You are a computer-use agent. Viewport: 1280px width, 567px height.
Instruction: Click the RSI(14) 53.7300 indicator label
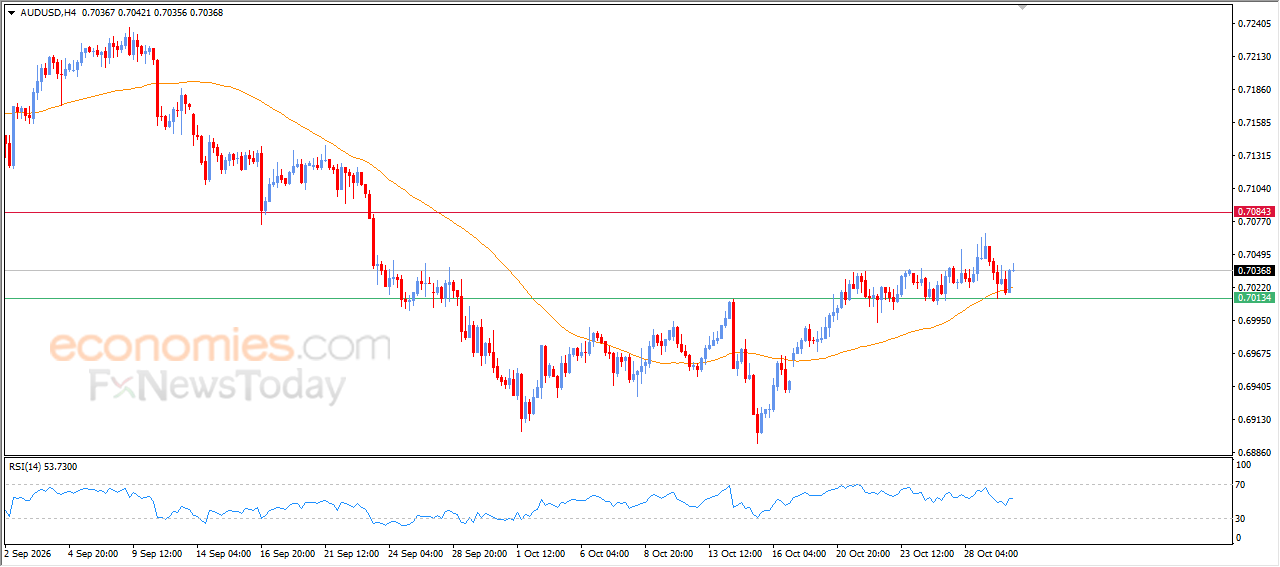point(43,466)
